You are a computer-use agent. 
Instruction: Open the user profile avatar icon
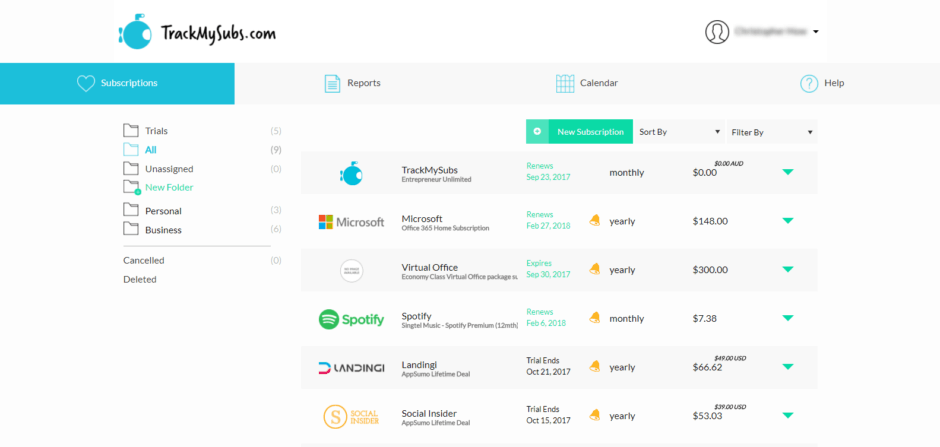tap(717, 32)
